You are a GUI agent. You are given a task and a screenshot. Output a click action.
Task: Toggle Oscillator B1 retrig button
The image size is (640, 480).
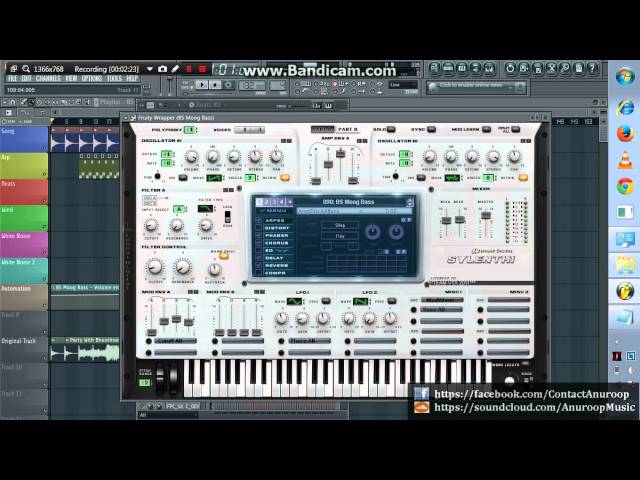[x=523, y=178]
